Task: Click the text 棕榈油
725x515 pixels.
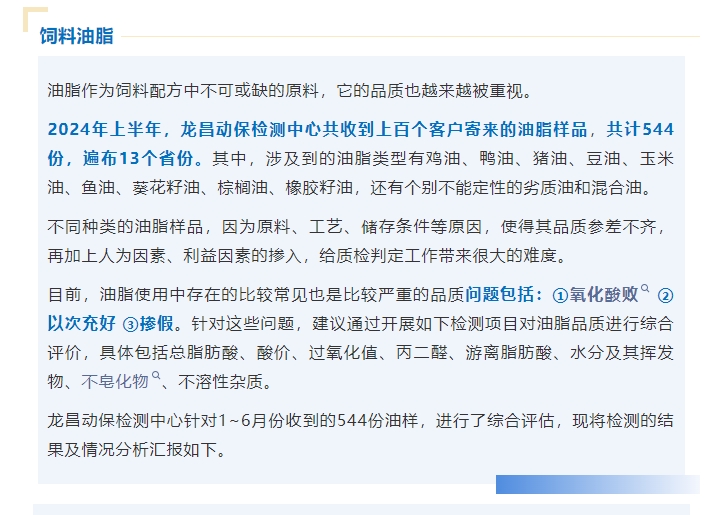Action: point(243,188)
